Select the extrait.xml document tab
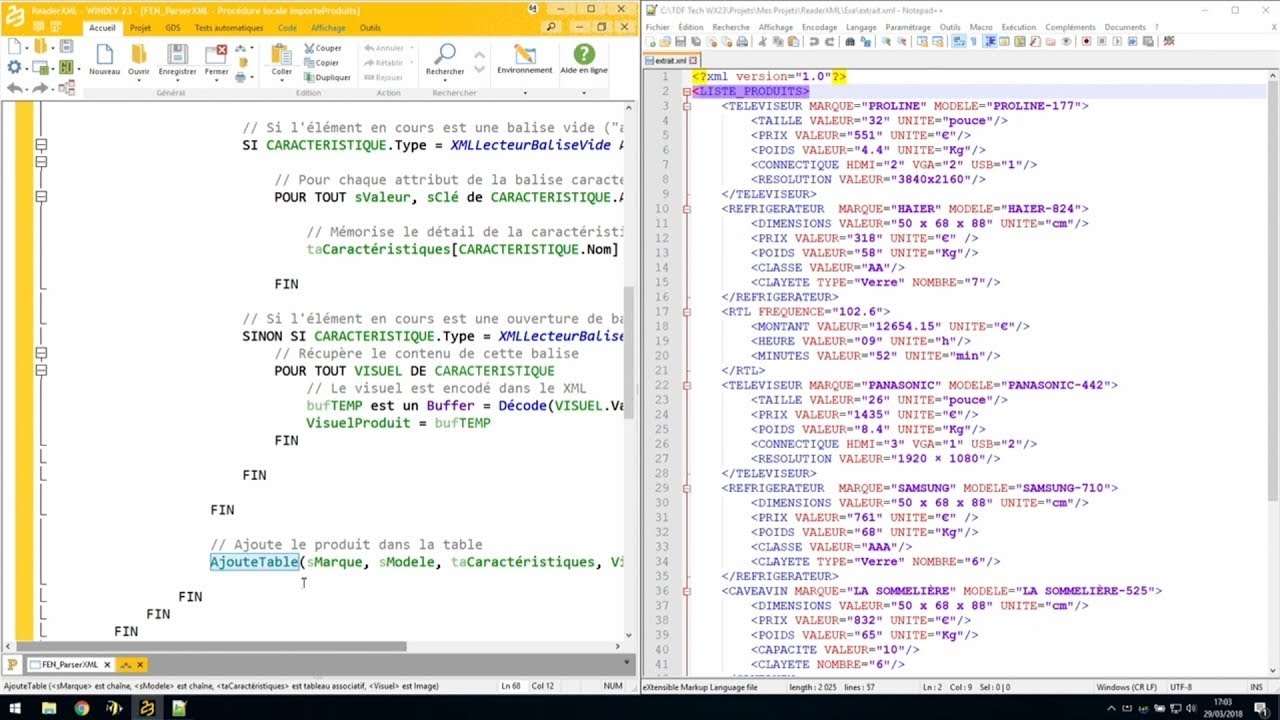The height and width of the screenshot is (720, 1280). 670,61
